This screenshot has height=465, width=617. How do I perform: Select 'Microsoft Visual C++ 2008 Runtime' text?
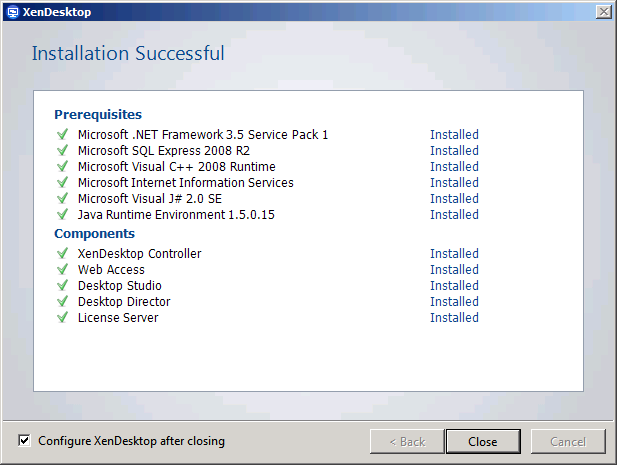tap(177, 167)
